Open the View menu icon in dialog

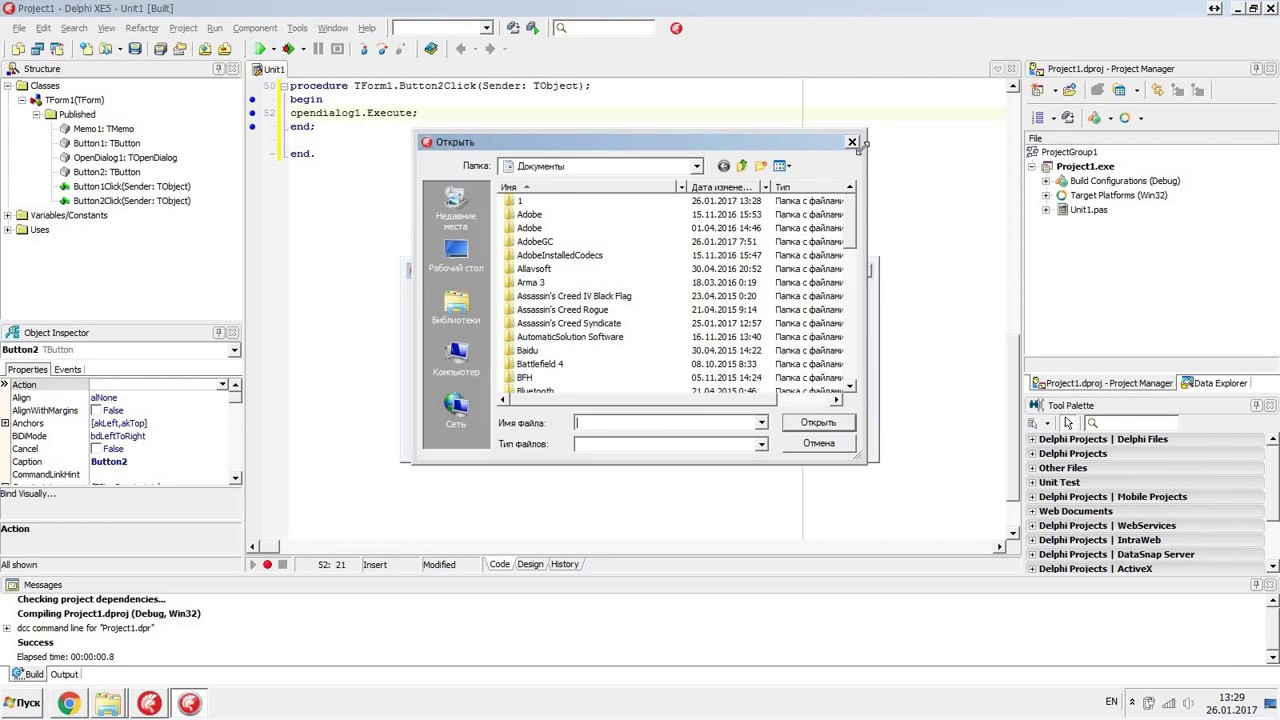pyautogui.click(x=782, y=166)
